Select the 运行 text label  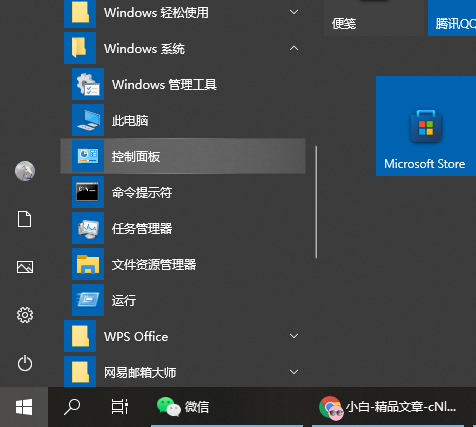pos(124,301)
